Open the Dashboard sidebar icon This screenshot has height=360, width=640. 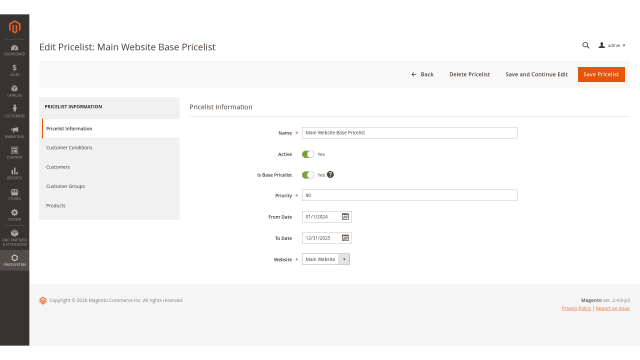[14, 50]
